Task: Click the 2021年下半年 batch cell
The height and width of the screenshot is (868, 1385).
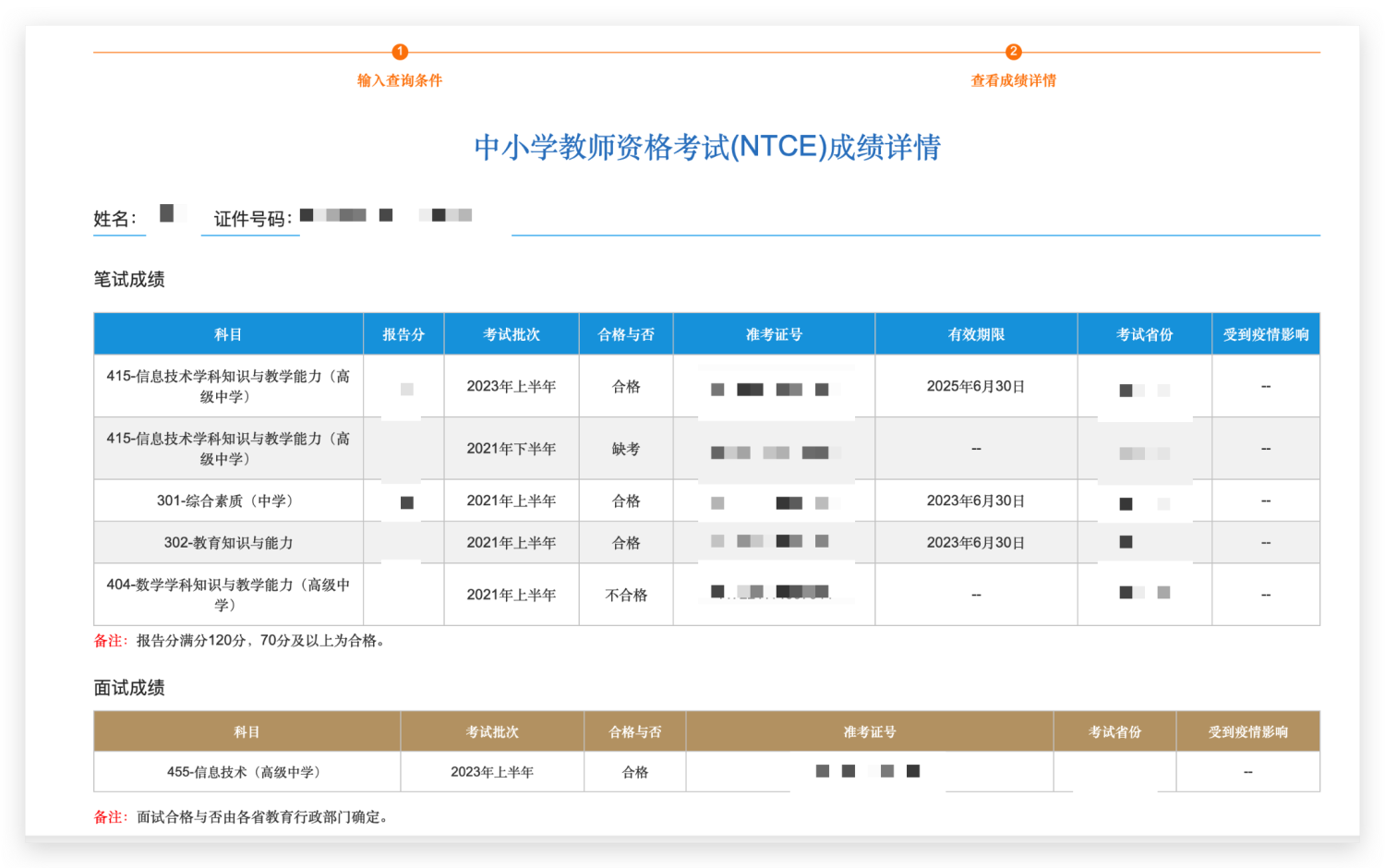Action: tap(512, 449)
